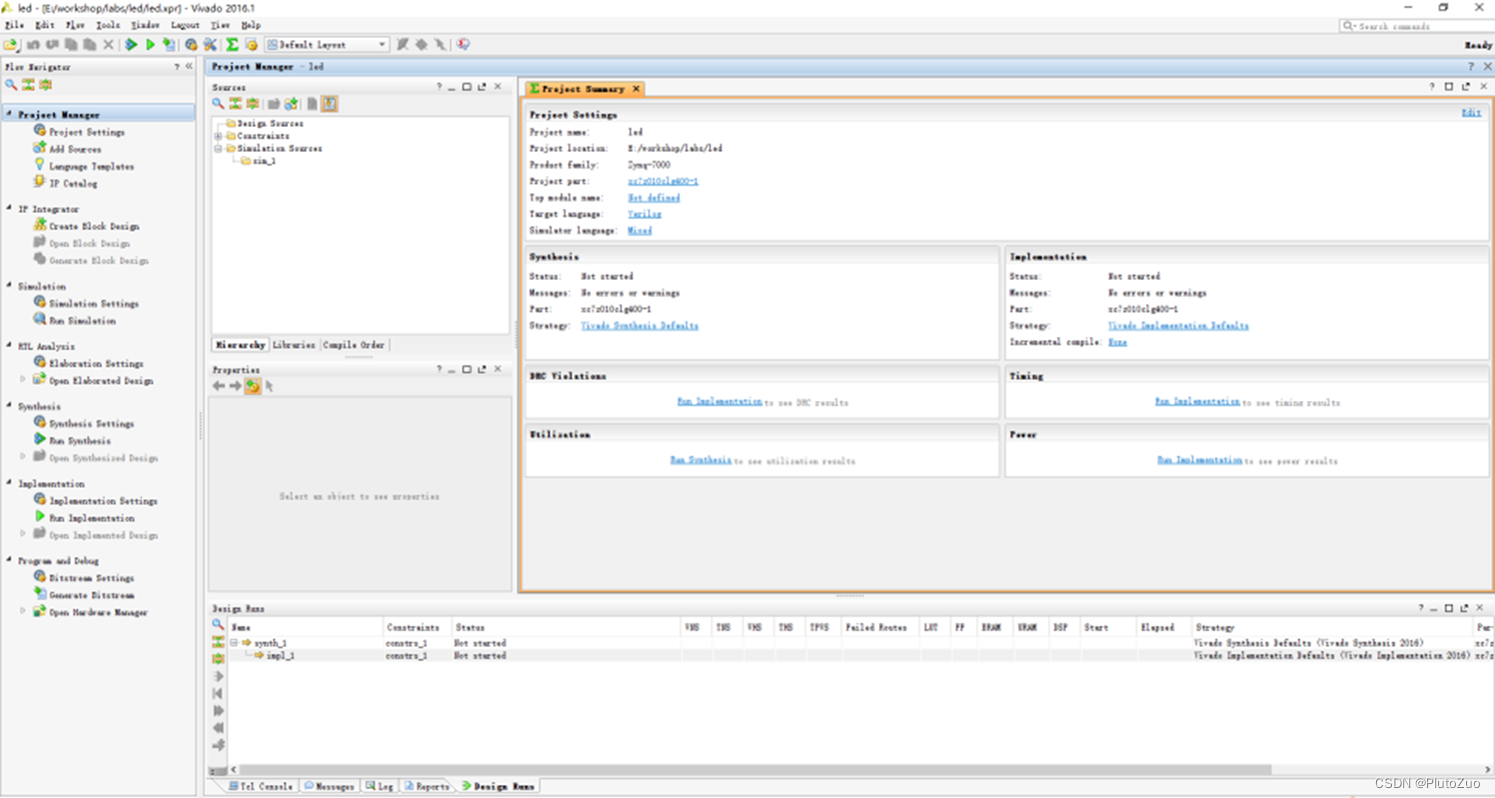Image resolution: width=1495 pixels, height=798 pixels.
Task: Click the Generate Bitstream icon in main toolbar
Action: pyautogui.click(x=169, y=45)
